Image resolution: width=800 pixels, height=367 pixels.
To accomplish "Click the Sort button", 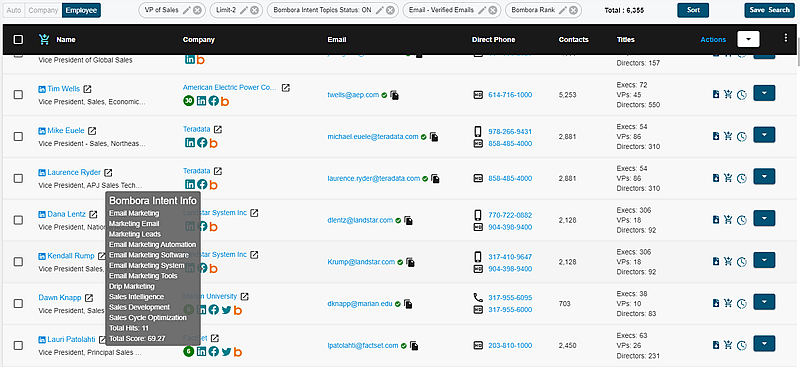I will point(693,10).
